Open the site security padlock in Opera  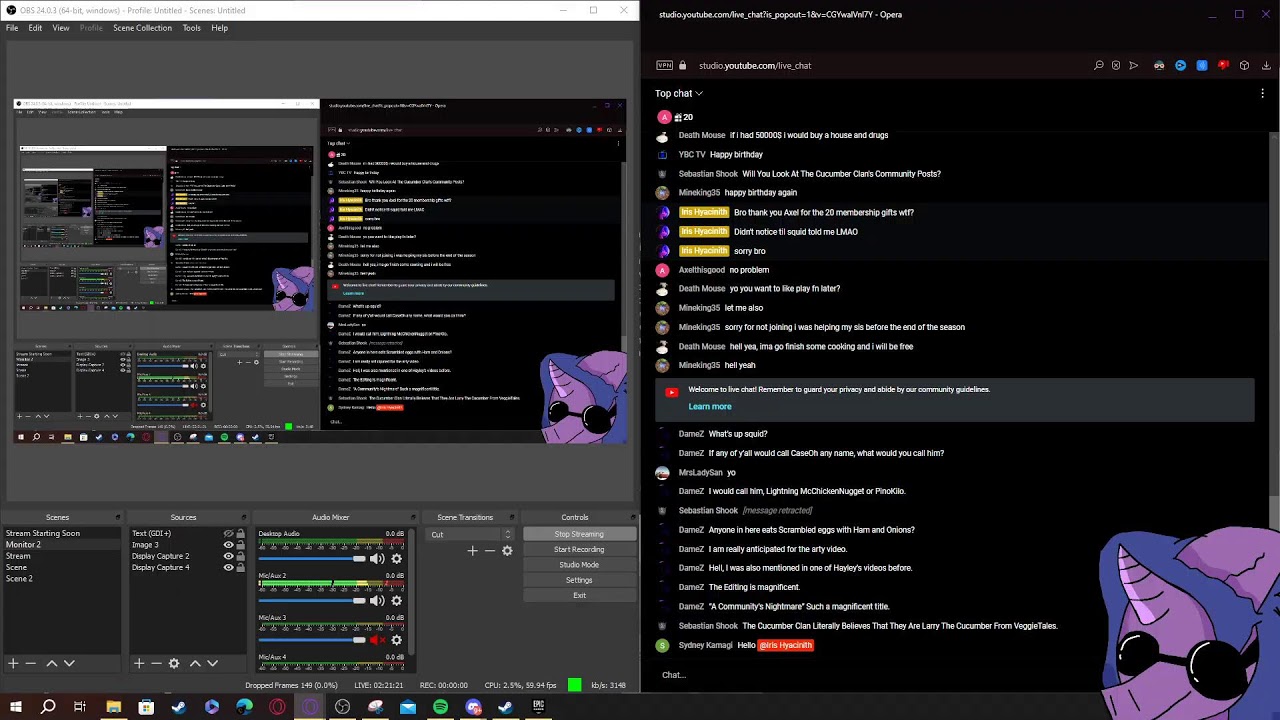[x=683, y=65]
